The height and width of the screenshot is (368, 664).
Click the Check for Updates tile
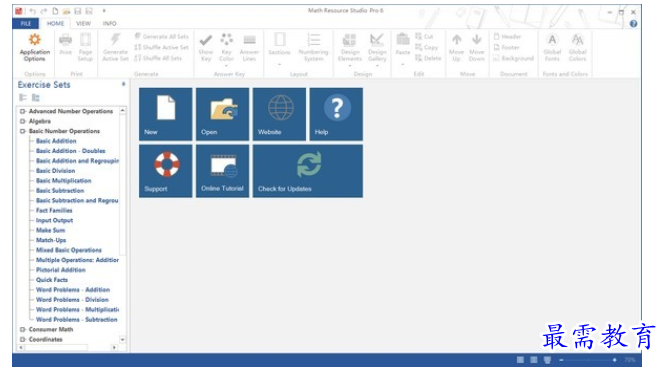coord(308,171)
